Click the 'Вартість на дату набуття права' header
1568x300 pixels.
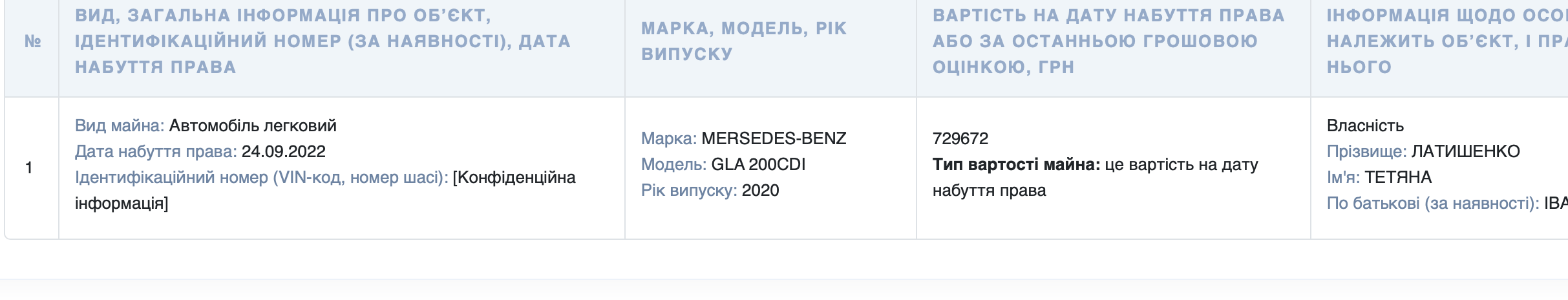1108,41
